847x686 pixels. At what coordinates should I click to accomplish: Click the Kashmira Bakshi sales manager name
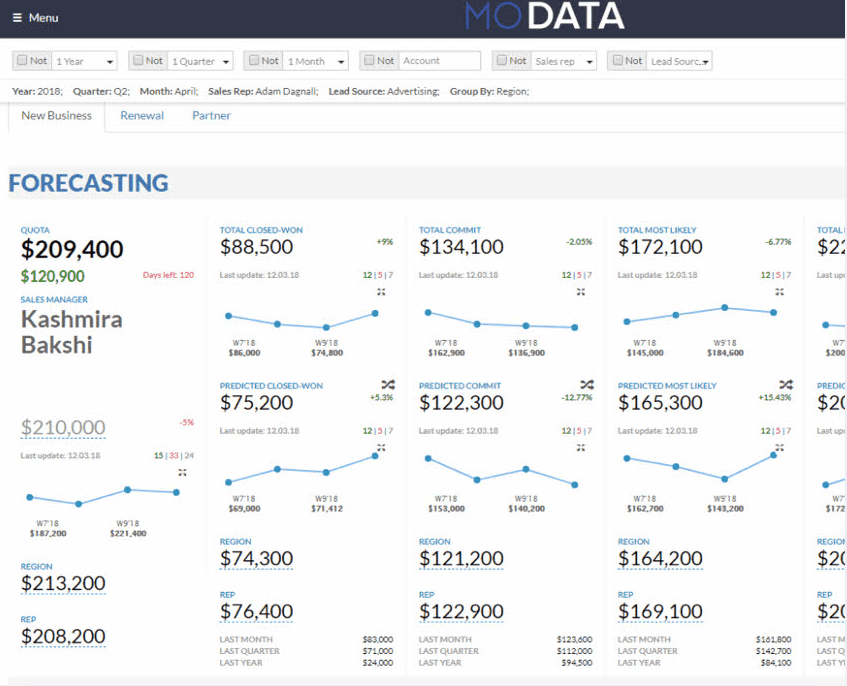click(x=72, y=332)
